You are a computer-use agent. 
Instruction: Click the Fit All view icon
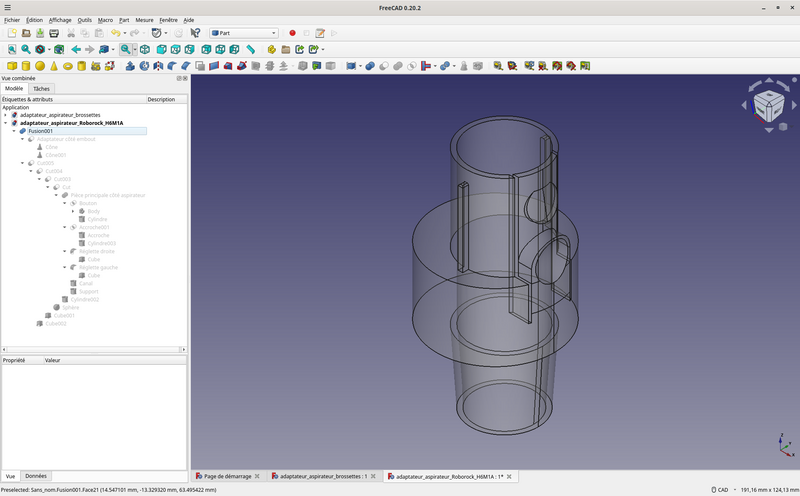[12, 49]
